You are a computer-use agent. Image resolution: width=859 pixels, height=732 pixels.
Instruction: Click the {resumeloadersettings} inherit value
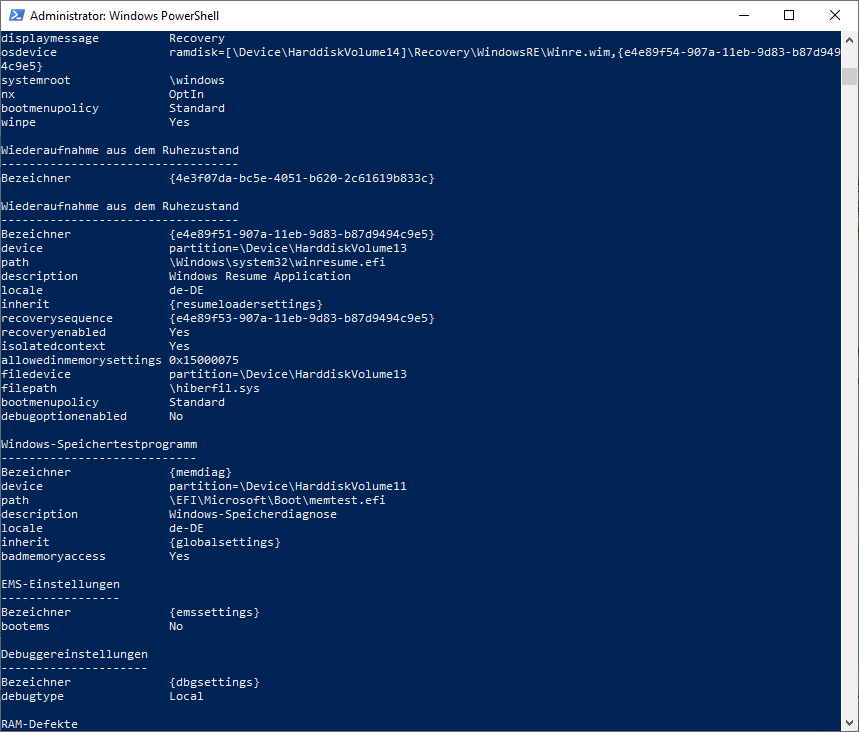point(245,304)
